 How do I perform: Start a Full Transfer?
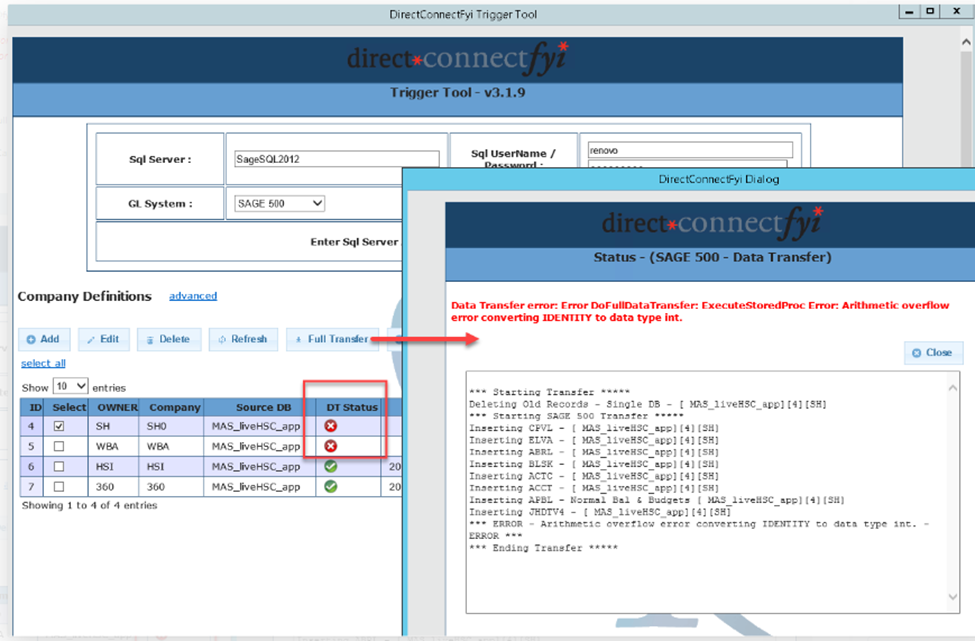click(333, 339)
